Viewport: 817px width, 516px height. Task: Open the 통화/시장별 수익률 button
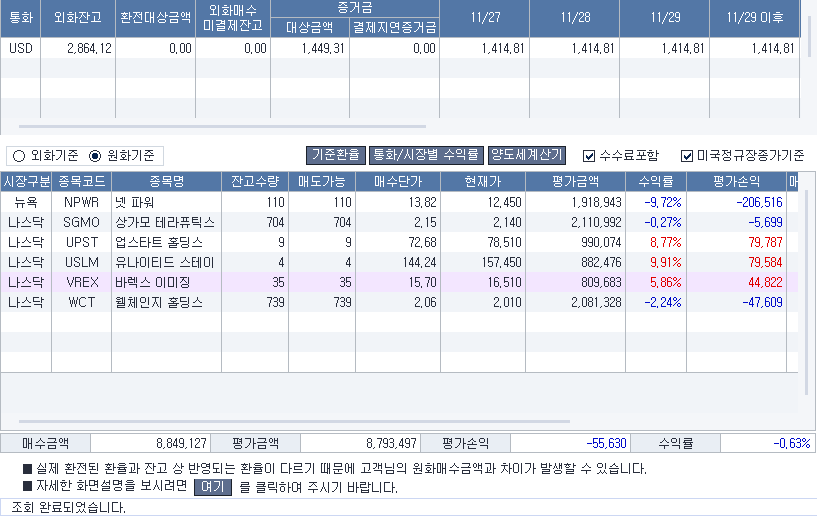(x=425, y=156)
